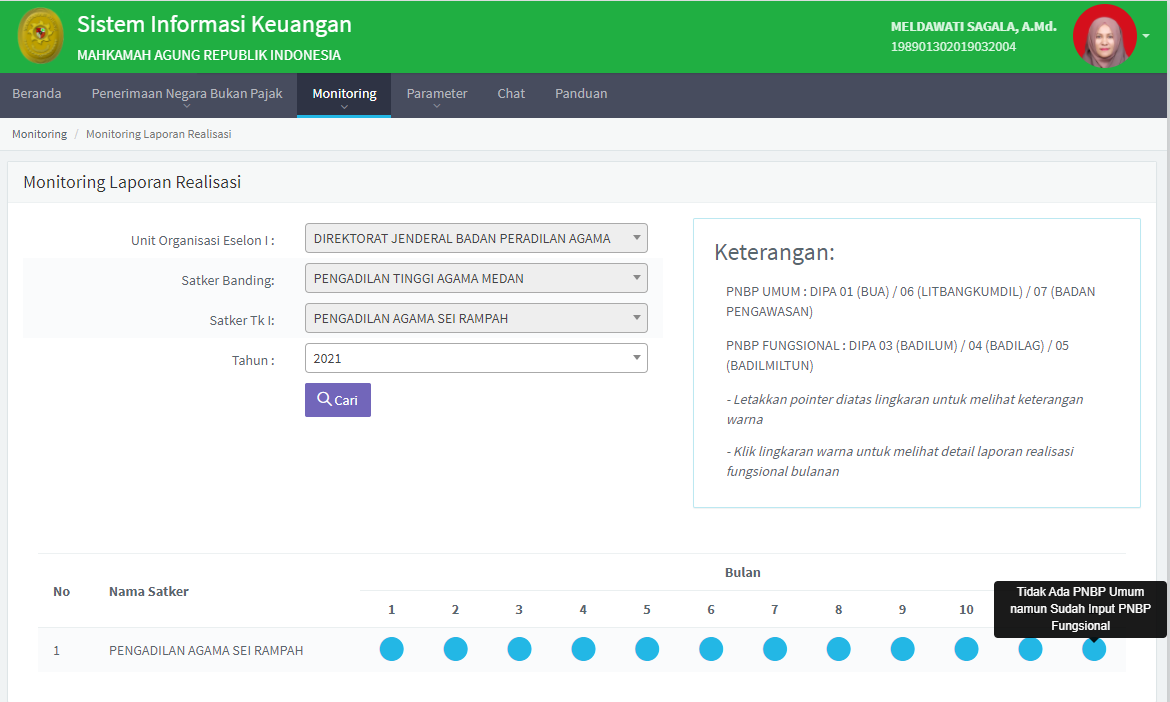This screenshot has width=1170, height=702.
Task: Open the Satker Banding dropdown
Action: point(476,278)
